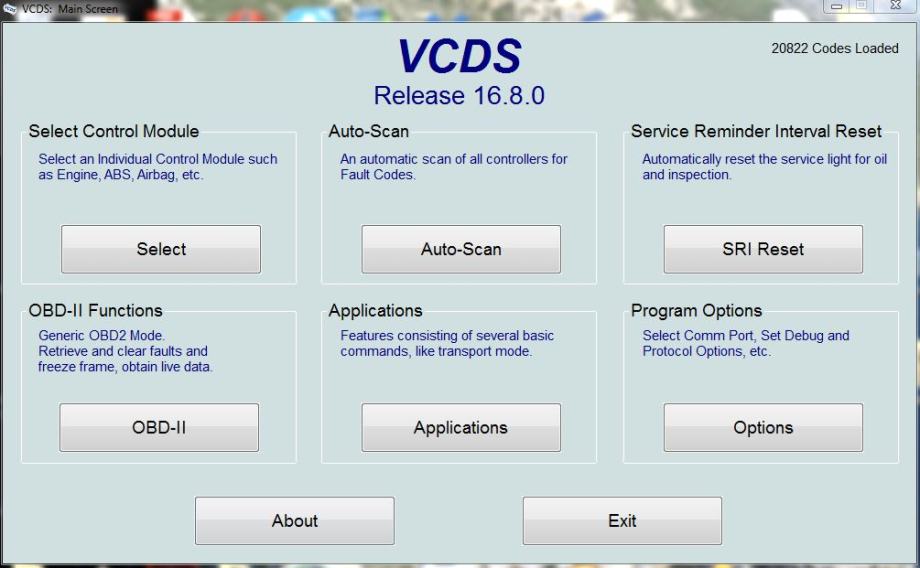Image resolution: width=920 pixels, height=568 pixels.
Task: Click the 'Generic OBD2 Mode.' description text
Action: click(102, 335)
